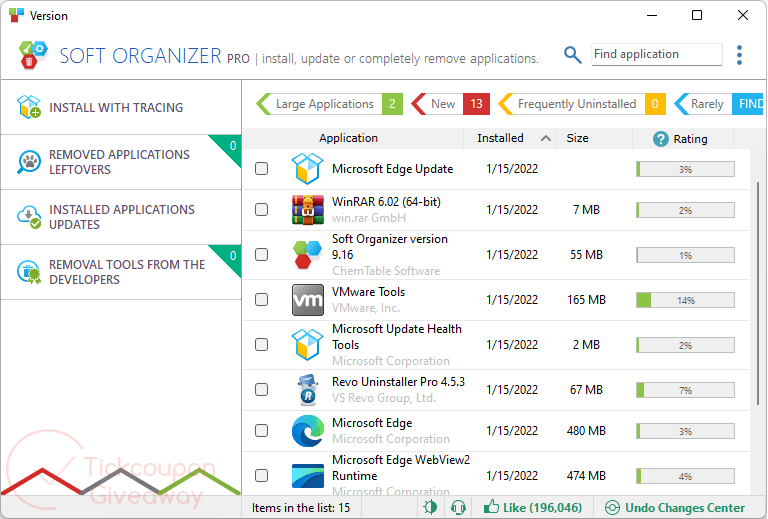This screenshot has height=519, width=768.
Task: Click the search magnifier icon
Action: click(x=573, y=55)
